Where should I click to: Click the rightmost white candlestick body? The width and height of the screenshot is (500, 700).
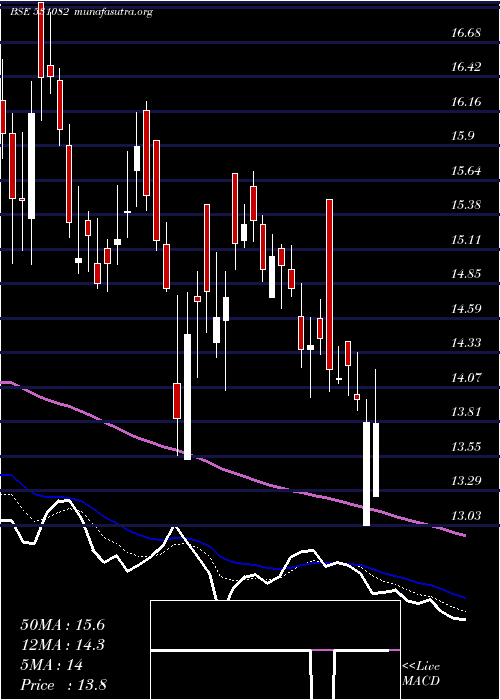pos(376,459)
